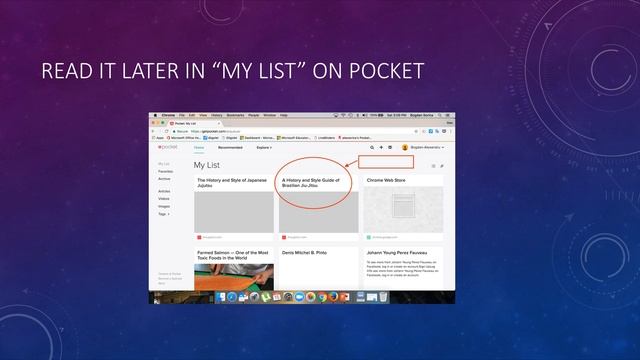The height and width of the screenshot is (360, 640).
Task: Click the Pocket extension icon in Chrome toolbar
Action: click(x=444, y=131)
